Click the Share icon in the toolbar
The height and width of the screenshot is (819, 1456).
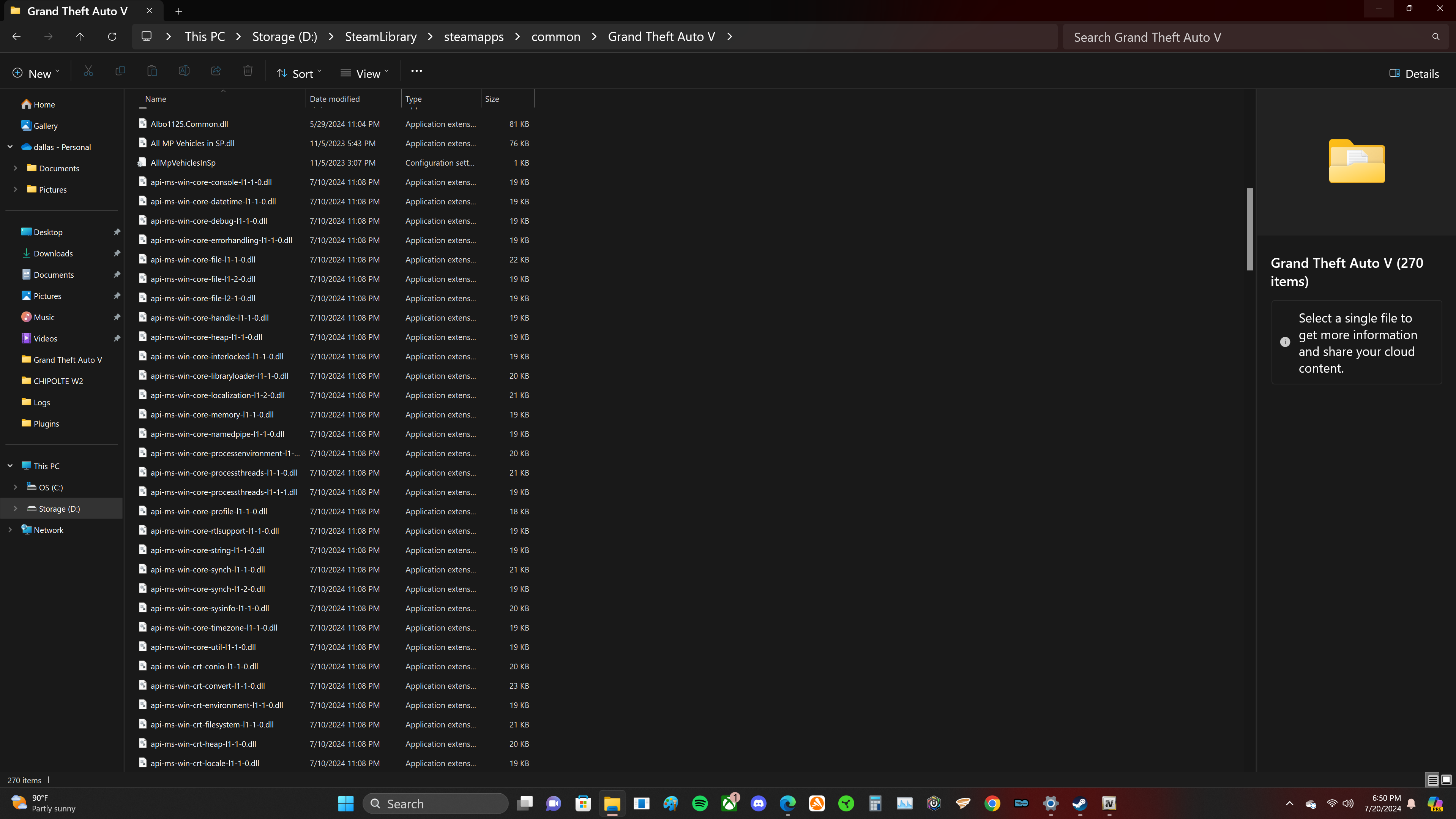[x=216, y=71]
